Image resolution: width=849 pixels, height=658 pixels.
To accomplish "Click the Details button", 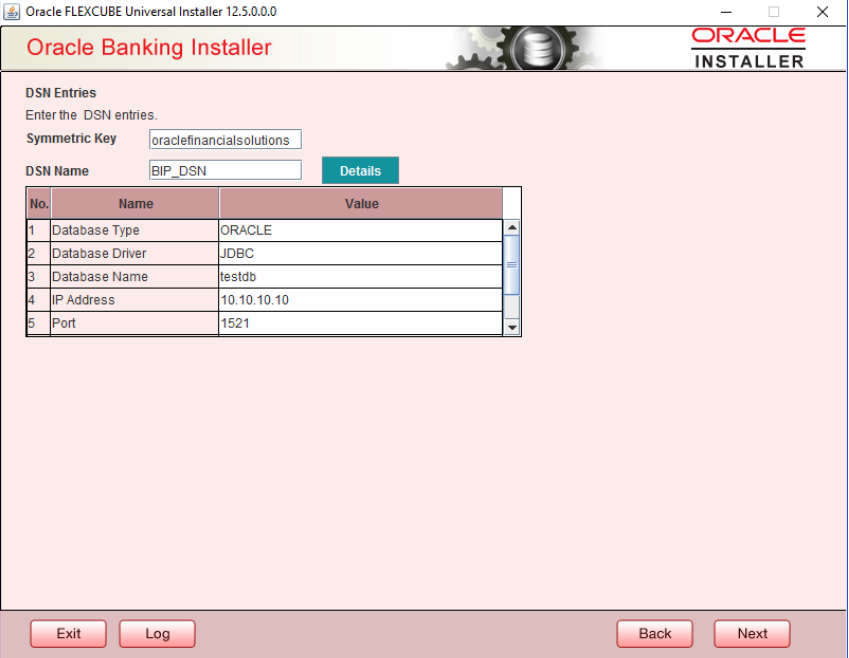I will [360, 171].
